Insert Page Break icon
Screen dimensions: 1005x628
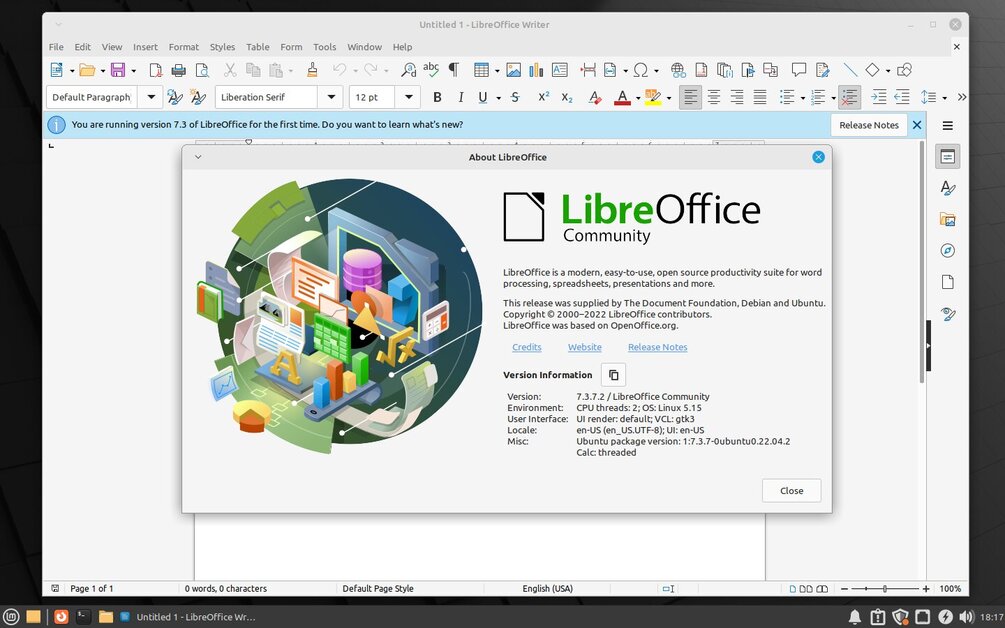[588, 70]
